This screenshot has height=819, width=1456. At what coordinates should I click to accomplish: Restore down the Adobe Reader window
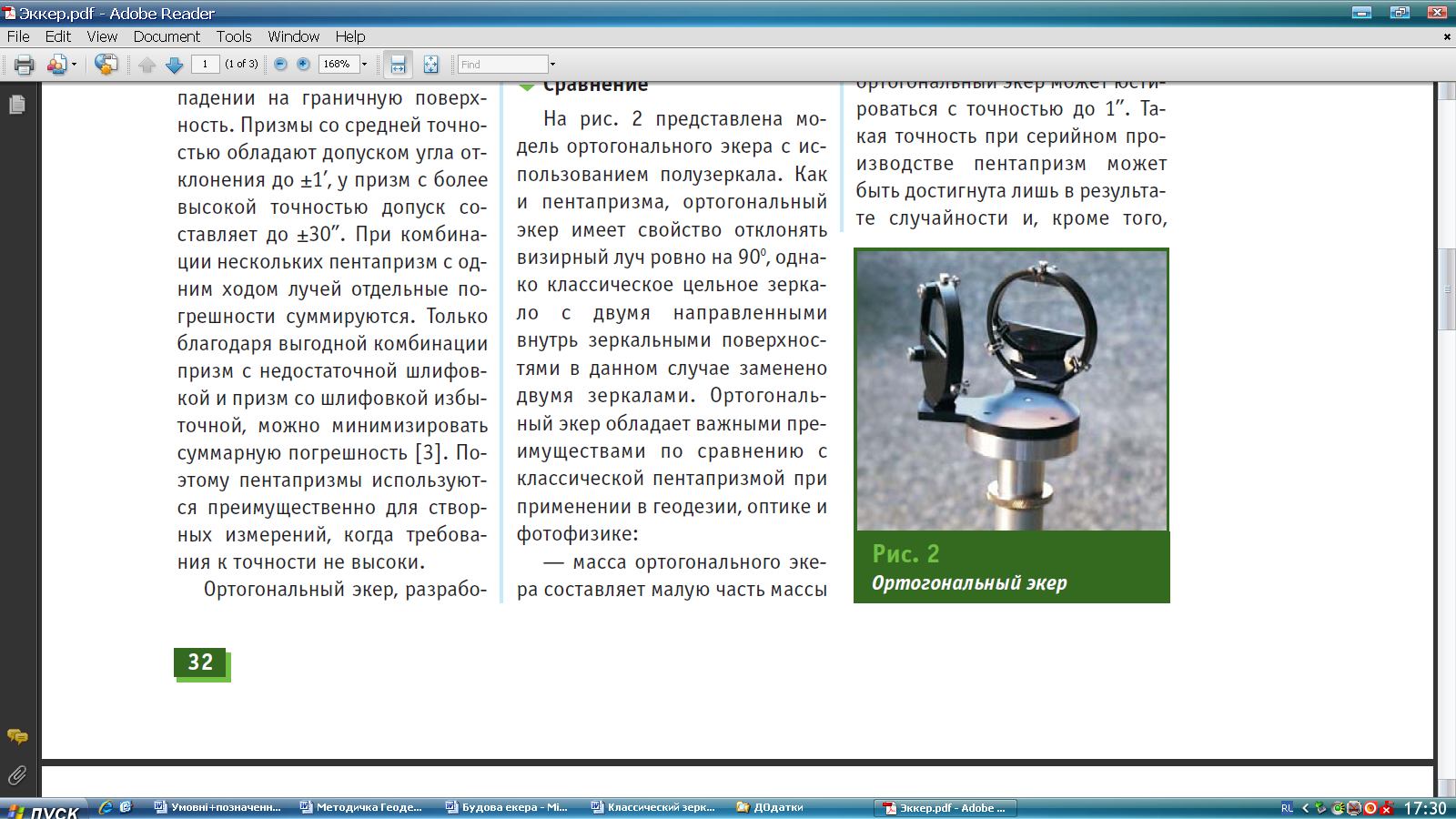[1400, 13]
